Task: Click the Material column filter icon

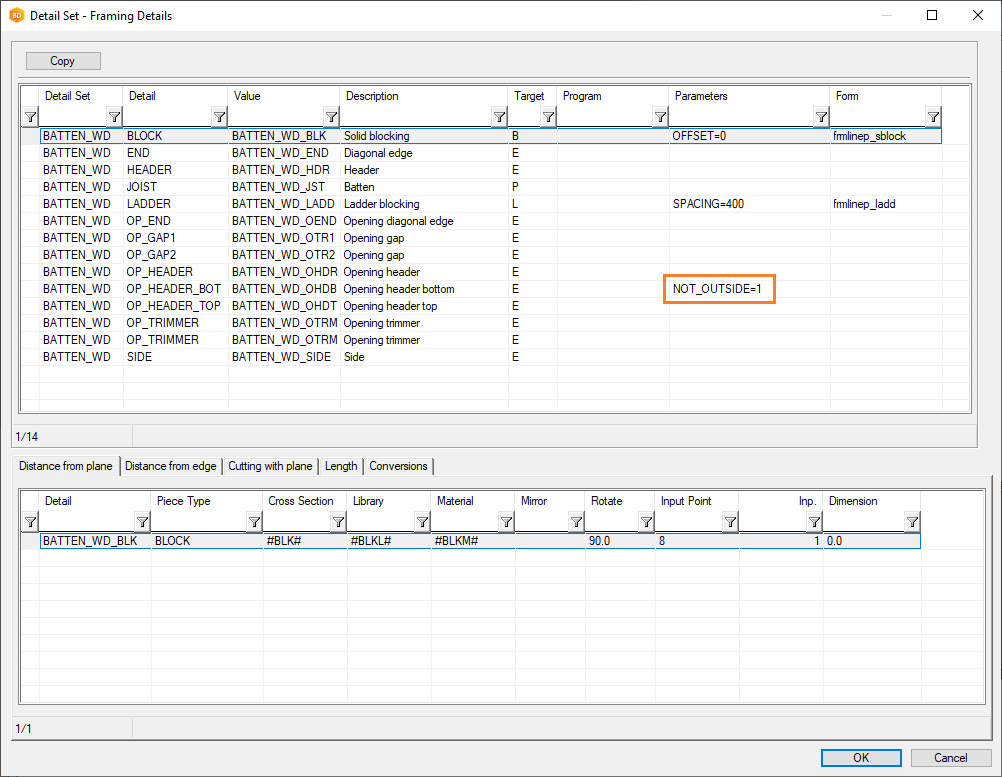Action: (507, 522)
